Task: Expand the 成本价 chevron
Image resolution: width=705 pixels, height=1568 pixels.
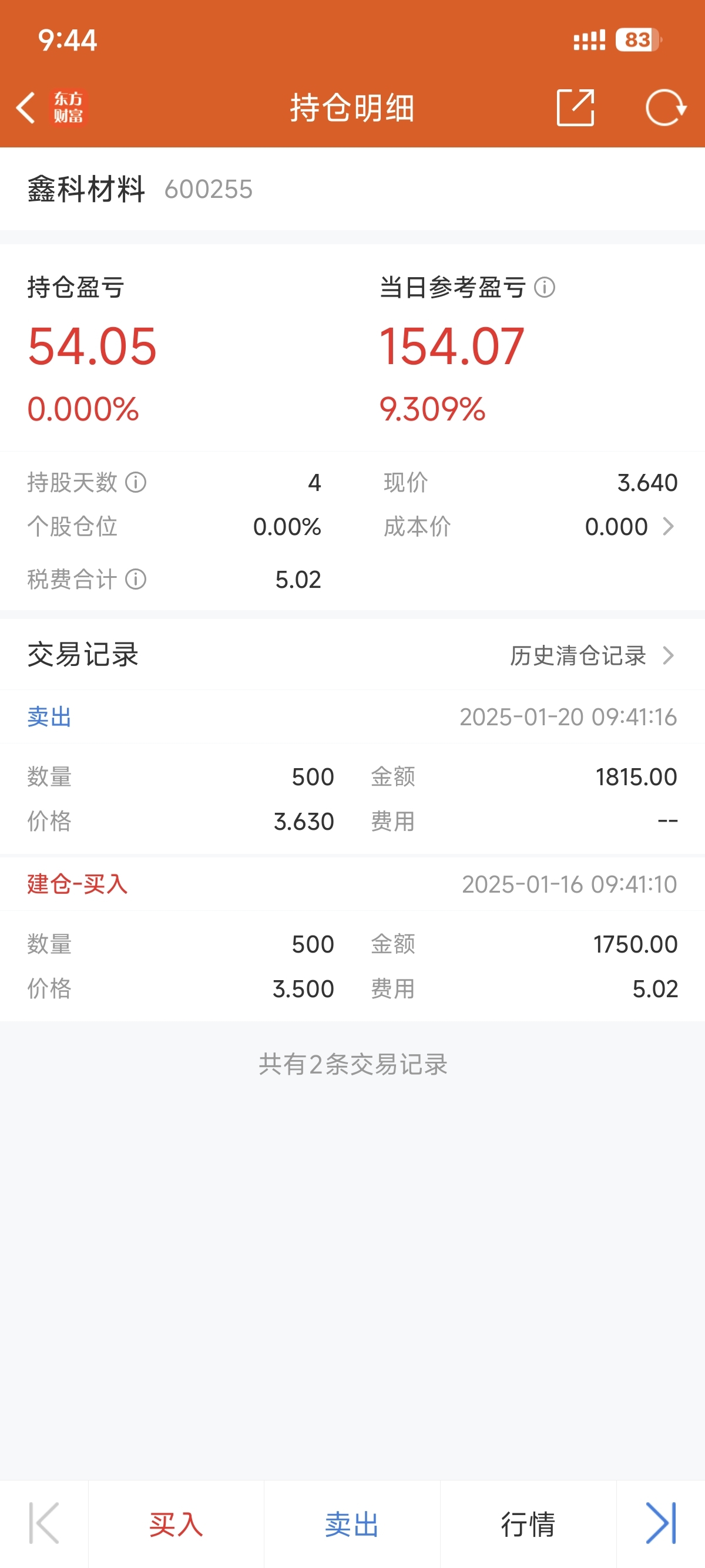Action: tap(669, 527)
